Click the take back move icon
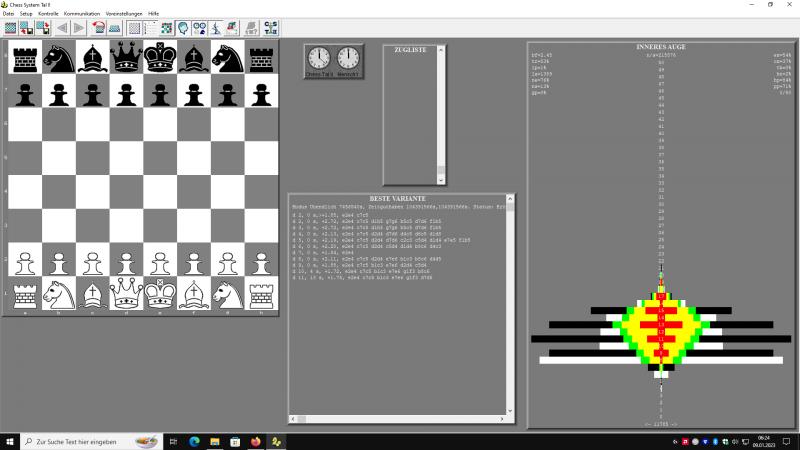 99,28
